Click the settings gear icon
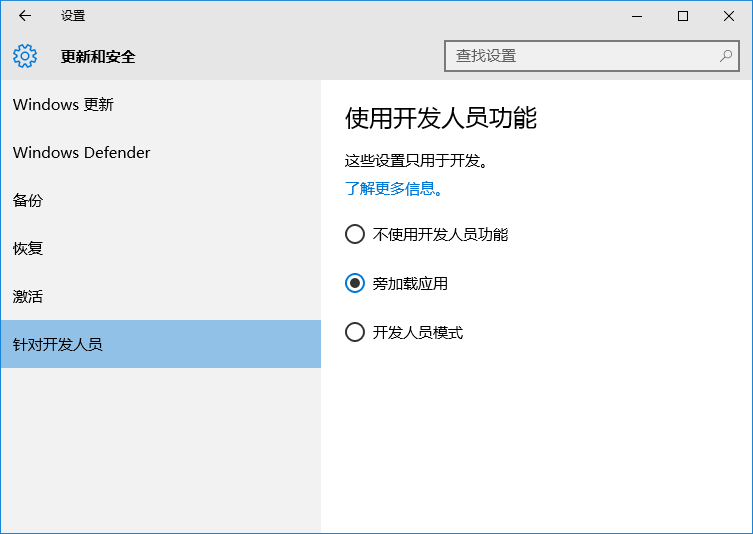 coord(25,56)
